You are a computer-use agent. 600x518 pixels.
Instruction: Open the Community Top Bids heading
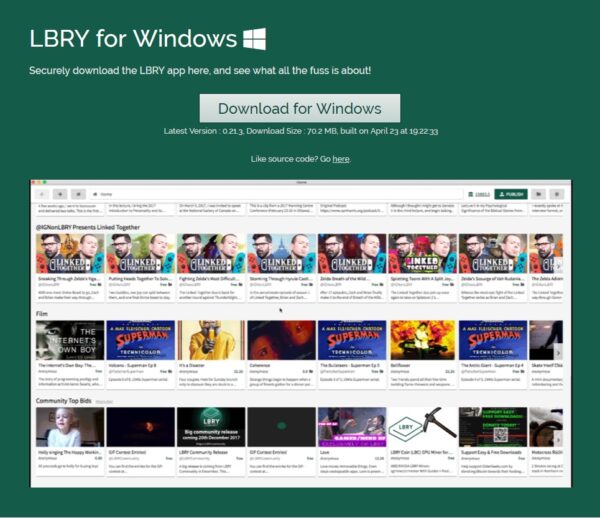(64, 401)
